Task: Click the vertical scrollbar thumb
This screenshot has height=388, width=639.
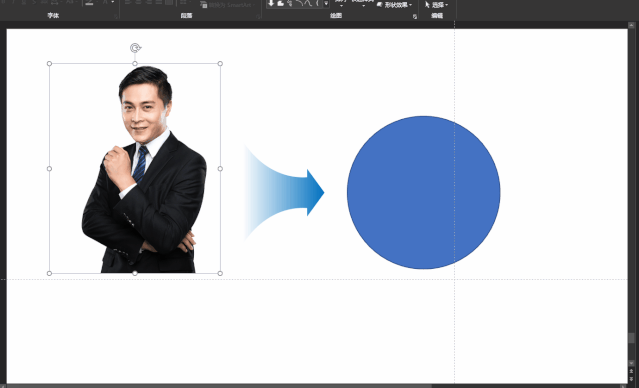Action: [x=632, y=337]
